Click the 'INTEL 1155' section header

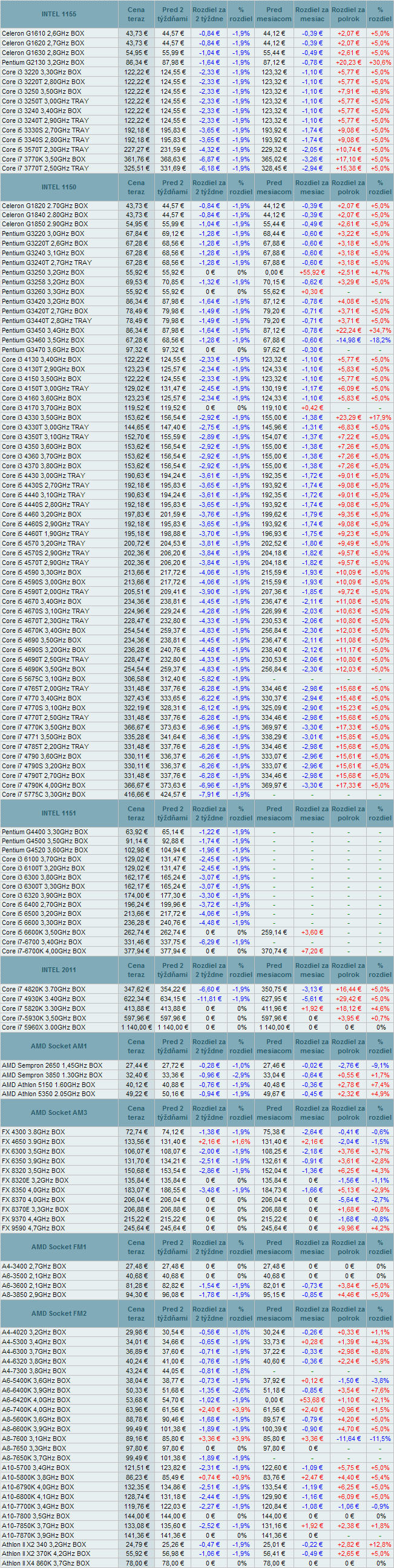(59, 14)
